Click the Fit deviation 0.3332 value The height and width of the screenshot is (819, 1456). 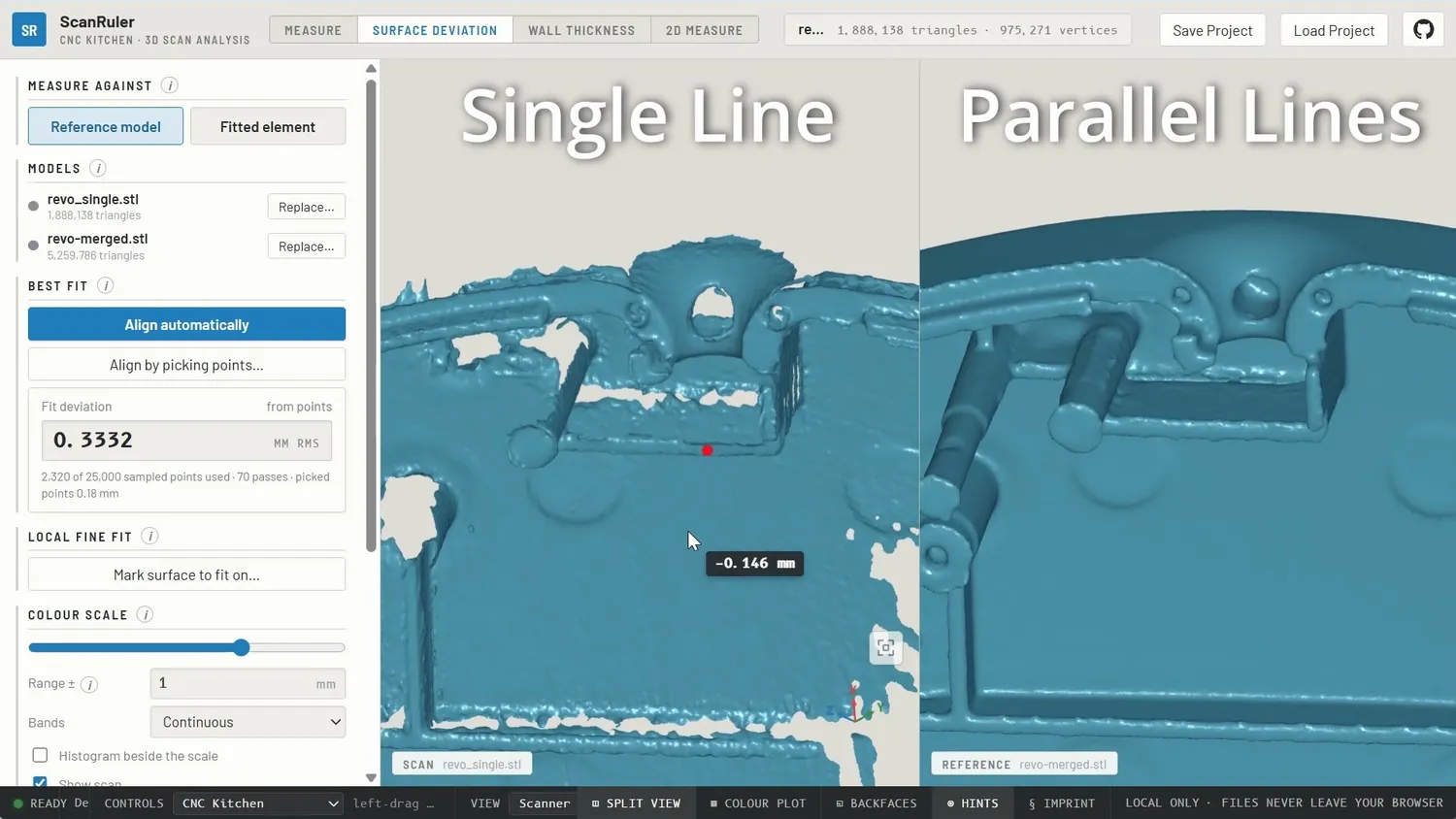[186, 441]
